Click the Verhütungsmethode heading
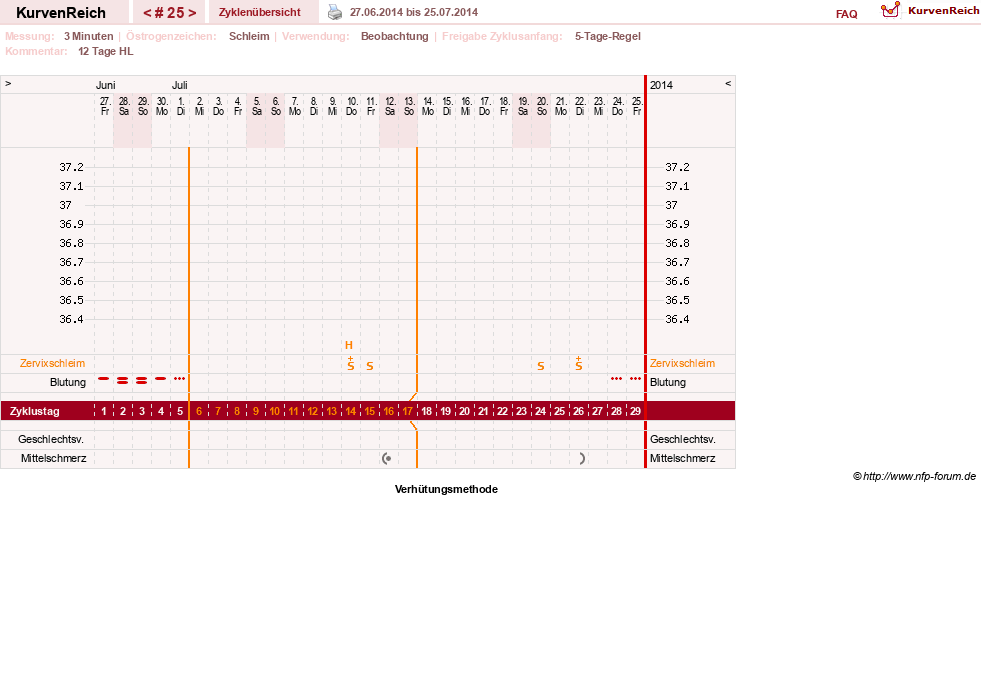The image size is (981, 688). (446, 489)
